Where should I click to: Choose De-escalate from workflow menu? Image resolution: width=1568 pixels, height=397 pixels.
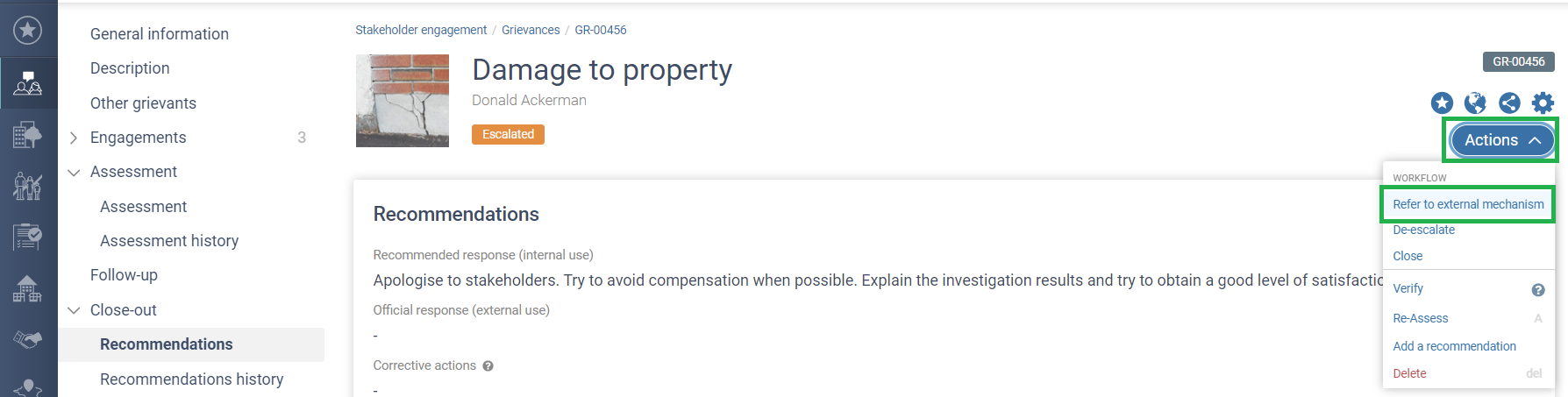1423,230
